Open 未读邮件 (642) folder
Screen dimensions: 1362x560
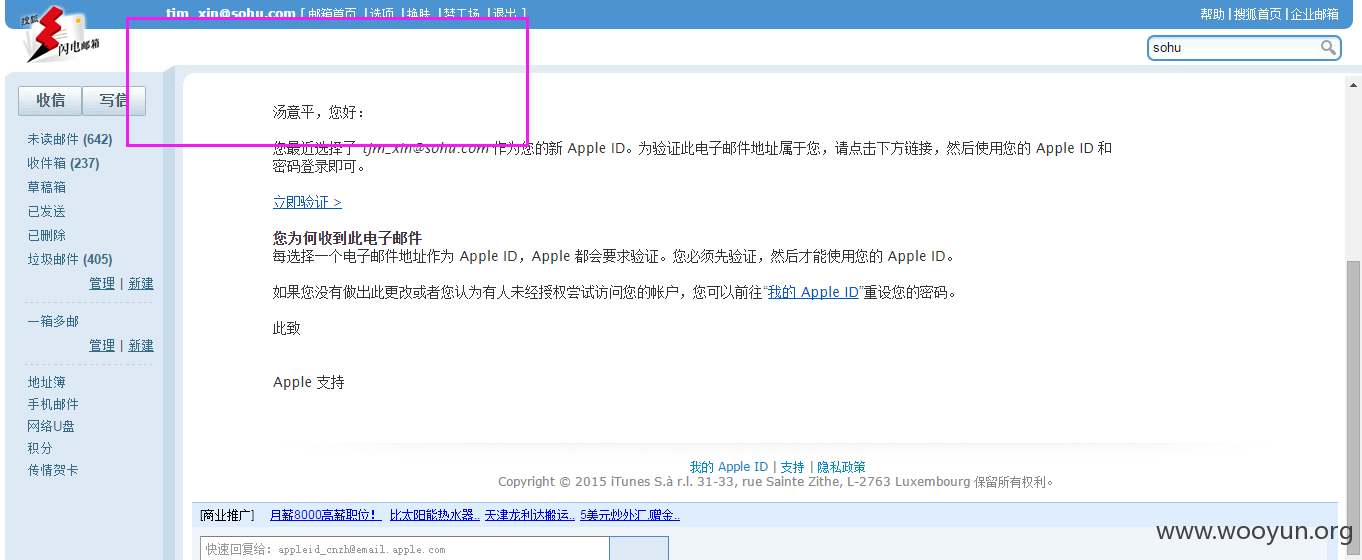[70, 139]
